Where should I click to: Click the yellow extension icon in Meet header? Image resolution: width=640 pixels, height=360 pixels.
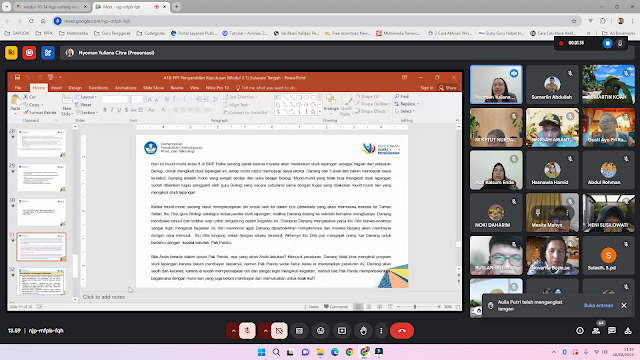[11, 53]
